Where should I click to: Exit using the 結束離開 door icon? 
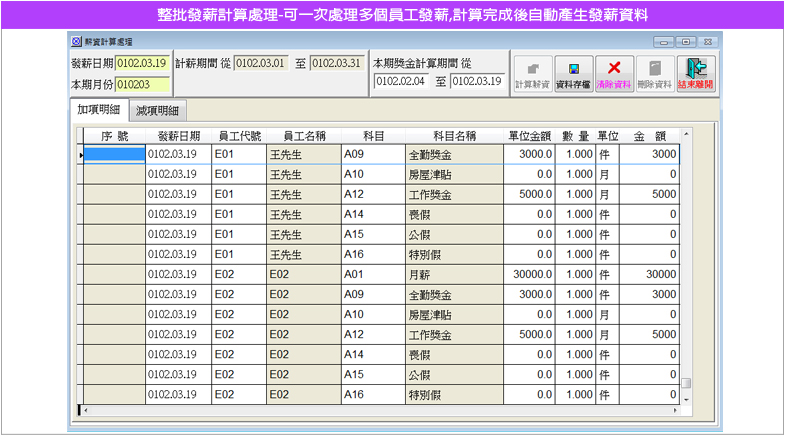coord(696,74)
